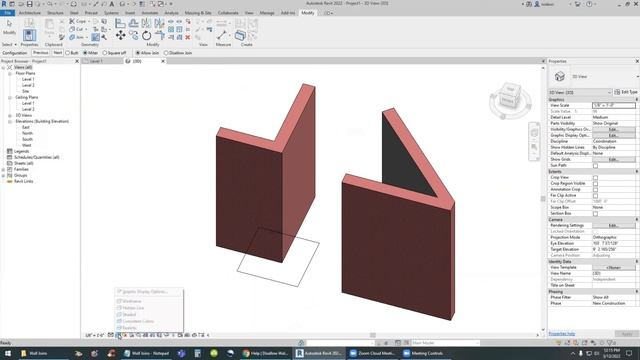Switch to the Level 1 view tab
The height and width of the screenshot is (360, 640).
(96, 61)
